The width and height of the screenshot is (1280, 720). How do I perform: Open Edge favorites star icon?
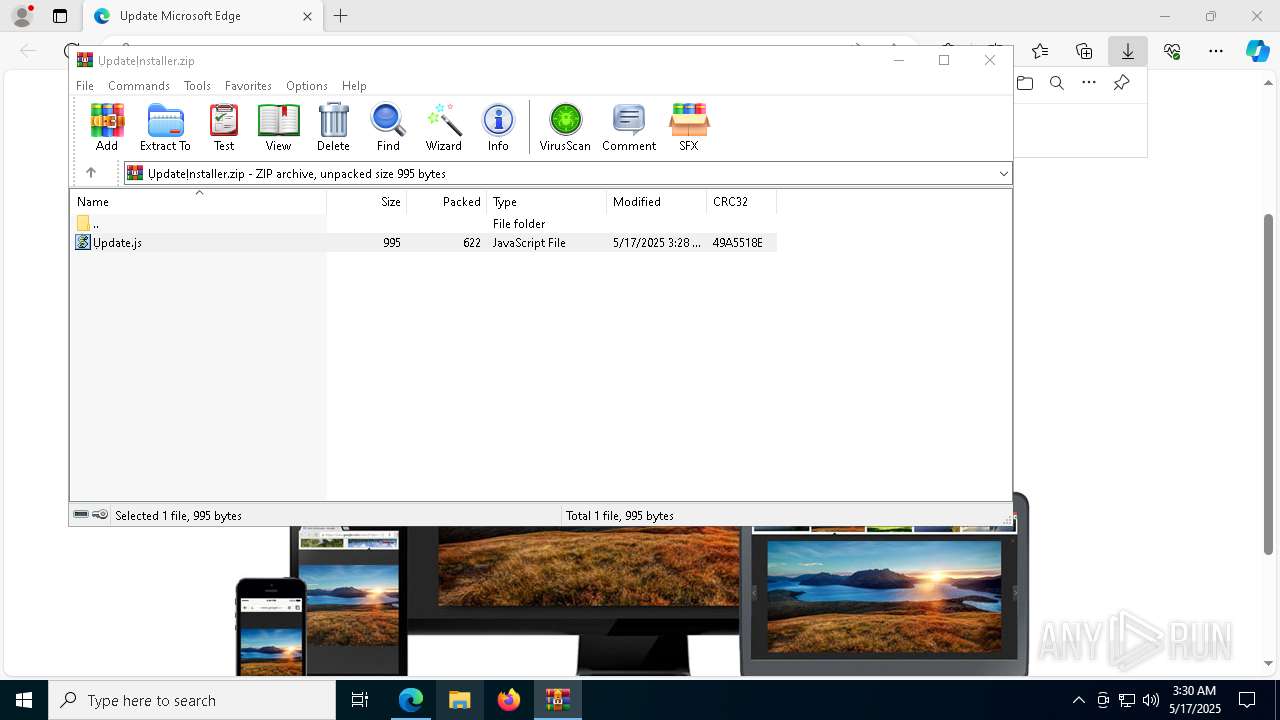click(1040, 51)
